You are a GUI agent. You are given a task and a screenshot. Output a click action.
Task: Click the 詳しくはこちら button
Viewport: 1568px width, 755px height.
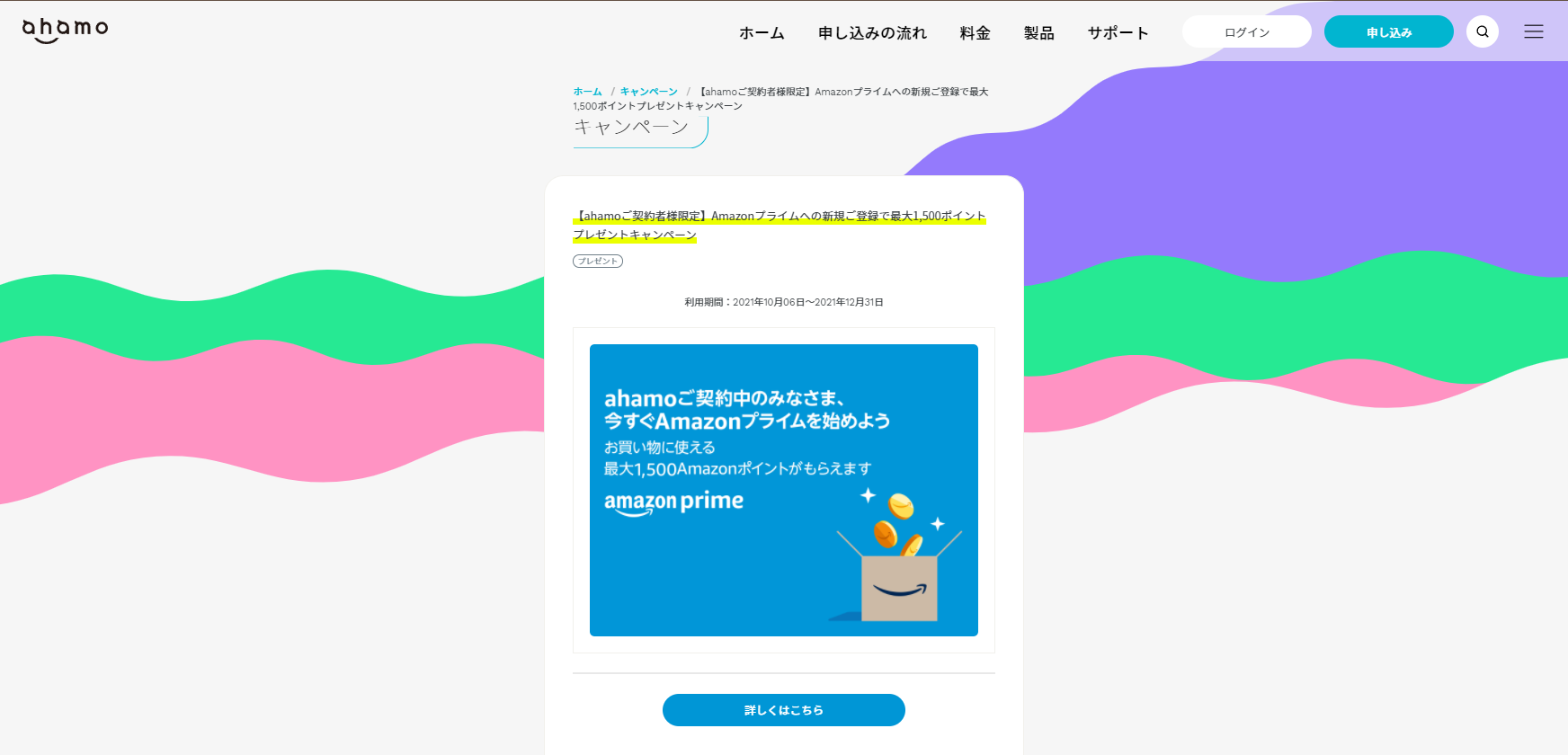[x=784, y=710]
